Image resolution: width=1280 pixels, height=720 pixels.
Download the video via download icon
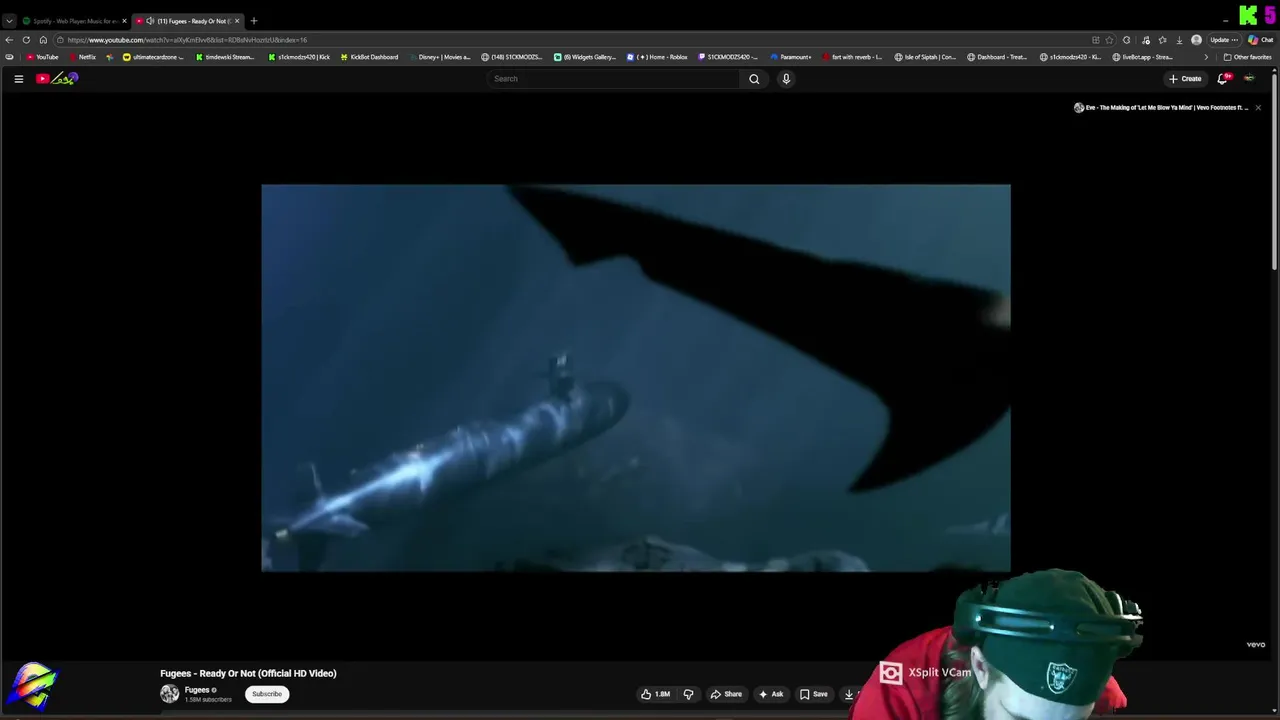[849, 694]
